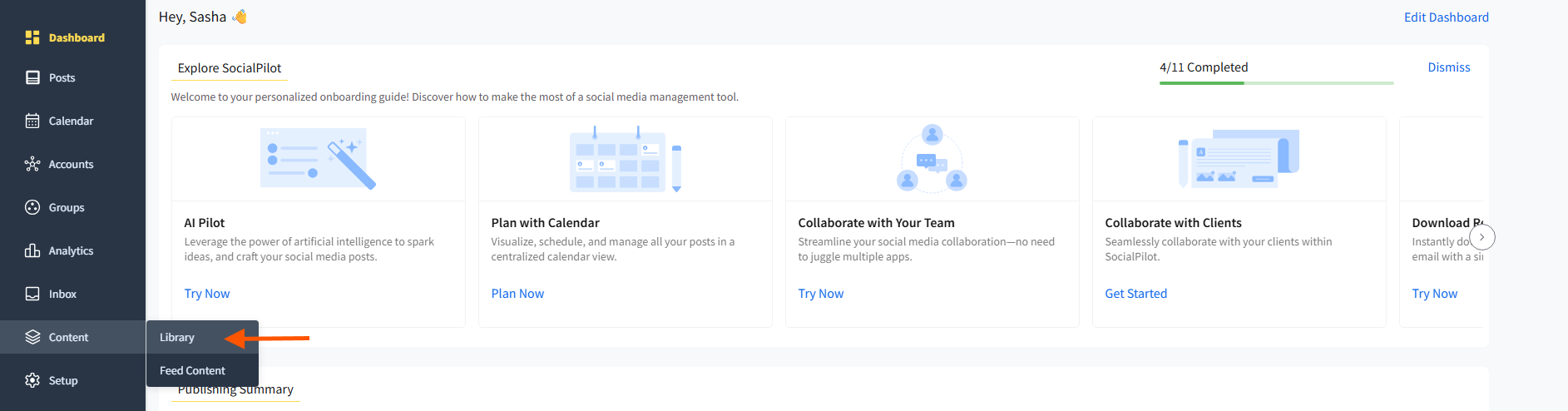Screen dimensions: 1568x411
Task: Click Try Now under Collaborate with Your Team
Action: pyautogui.click(x=821, y=294)
